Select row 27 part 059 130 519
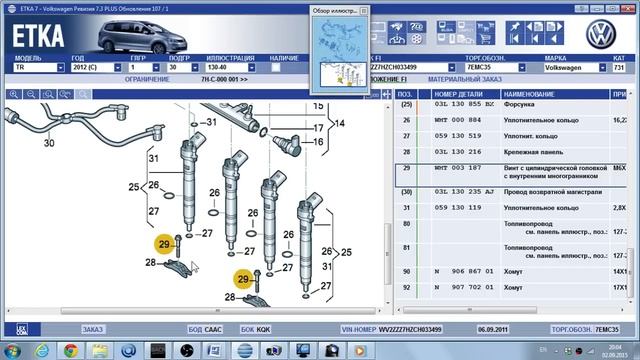640x360 pixels. pyautogui.click(x=511, y=136)
